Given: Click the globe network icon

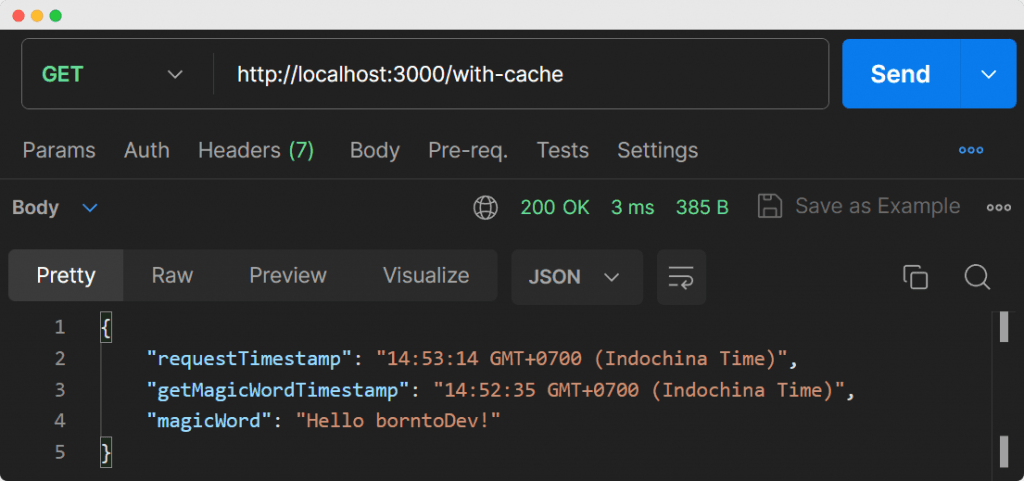Looking at the screenshot, I should tap(485, 208).
